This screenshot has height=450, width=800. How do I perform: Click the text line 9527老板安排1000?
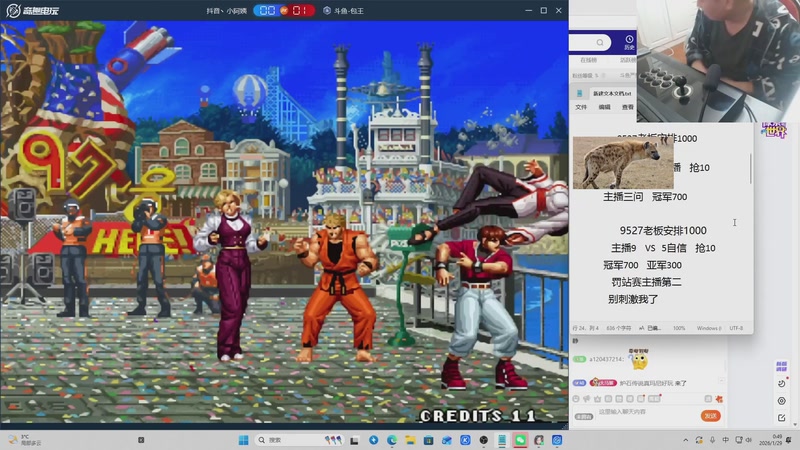[x=663, y=231]
